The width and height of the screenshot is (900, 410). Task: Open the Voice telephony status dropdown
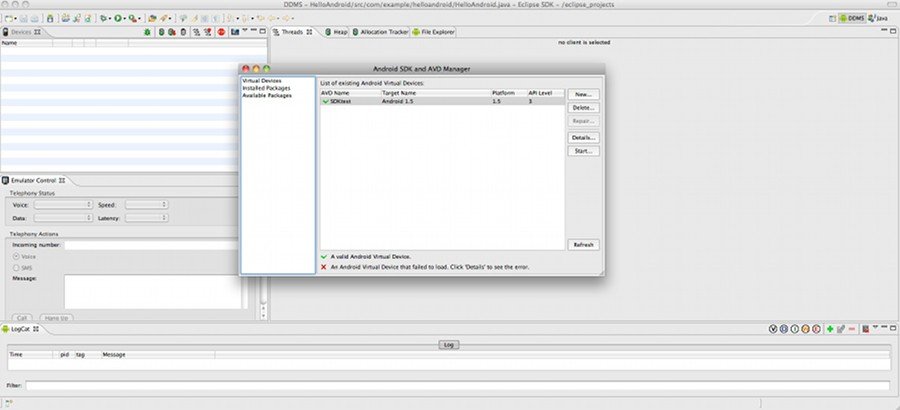tap(63, 204)
